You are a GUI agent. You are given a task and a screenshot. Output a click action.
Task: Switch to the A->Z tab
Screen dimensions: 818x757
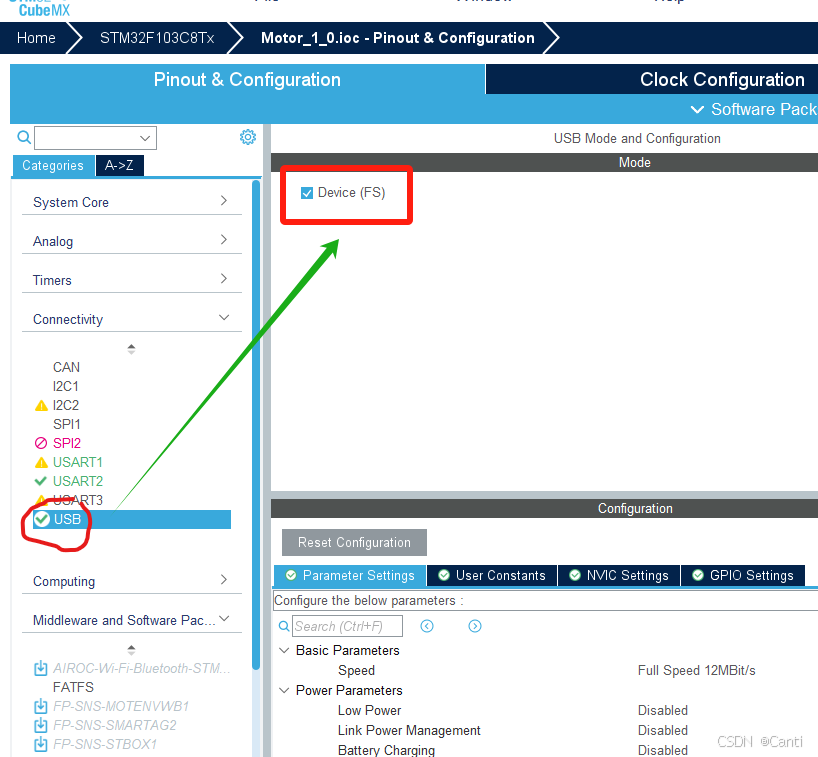pyautogui.click(x=119, y=165)
